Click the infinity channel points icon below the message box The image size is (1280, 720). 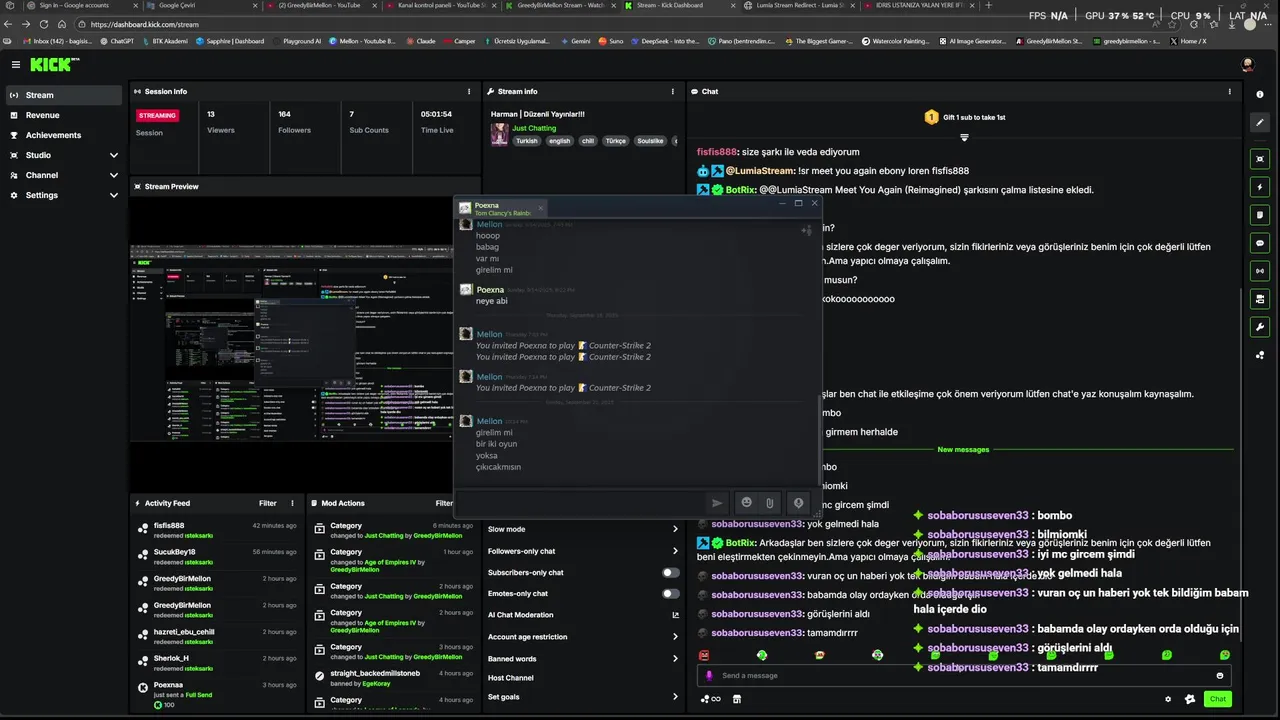click(x=711, y=699)
